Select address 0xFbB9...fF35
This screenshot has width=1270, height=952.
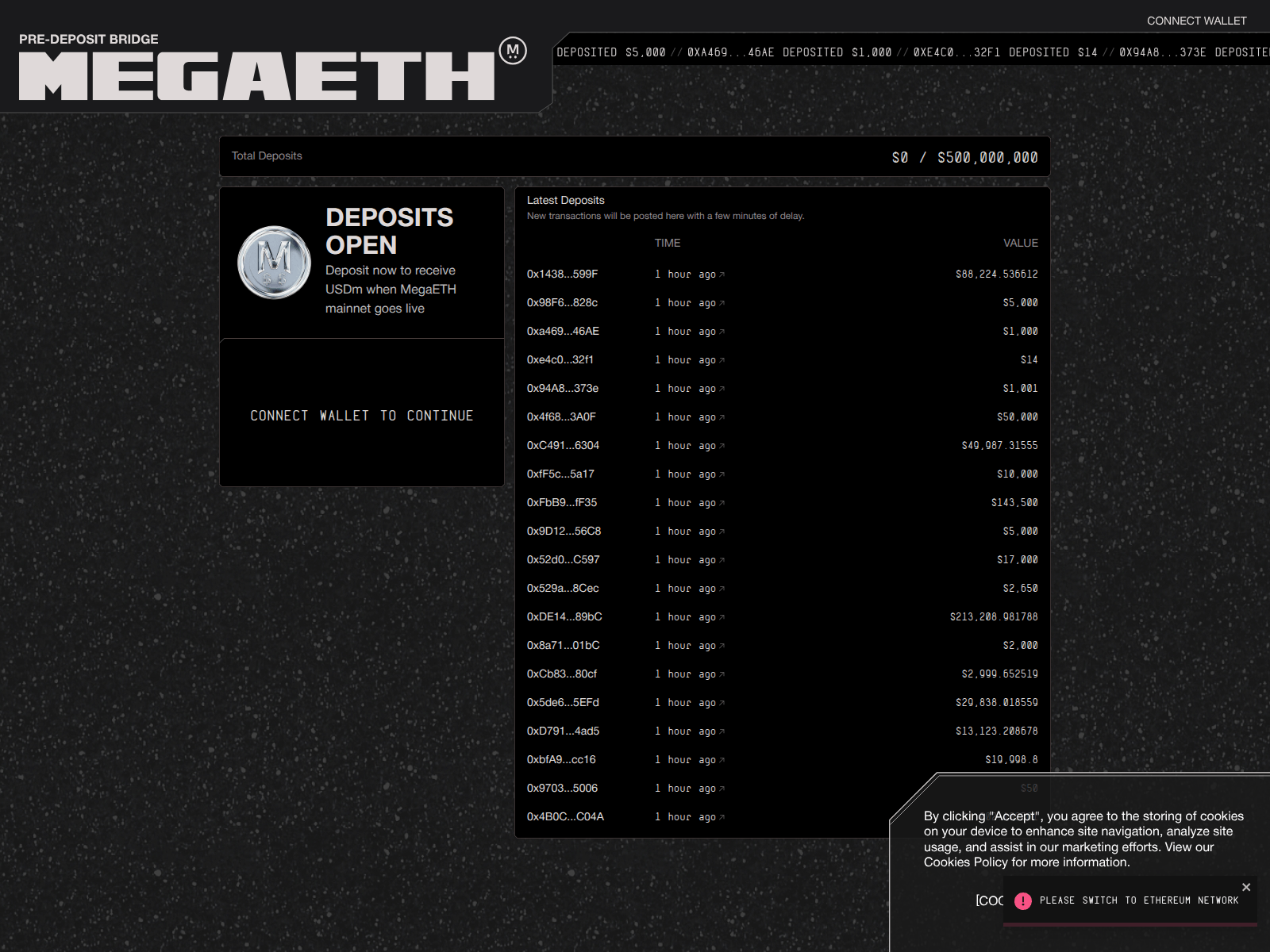(562, 502)
